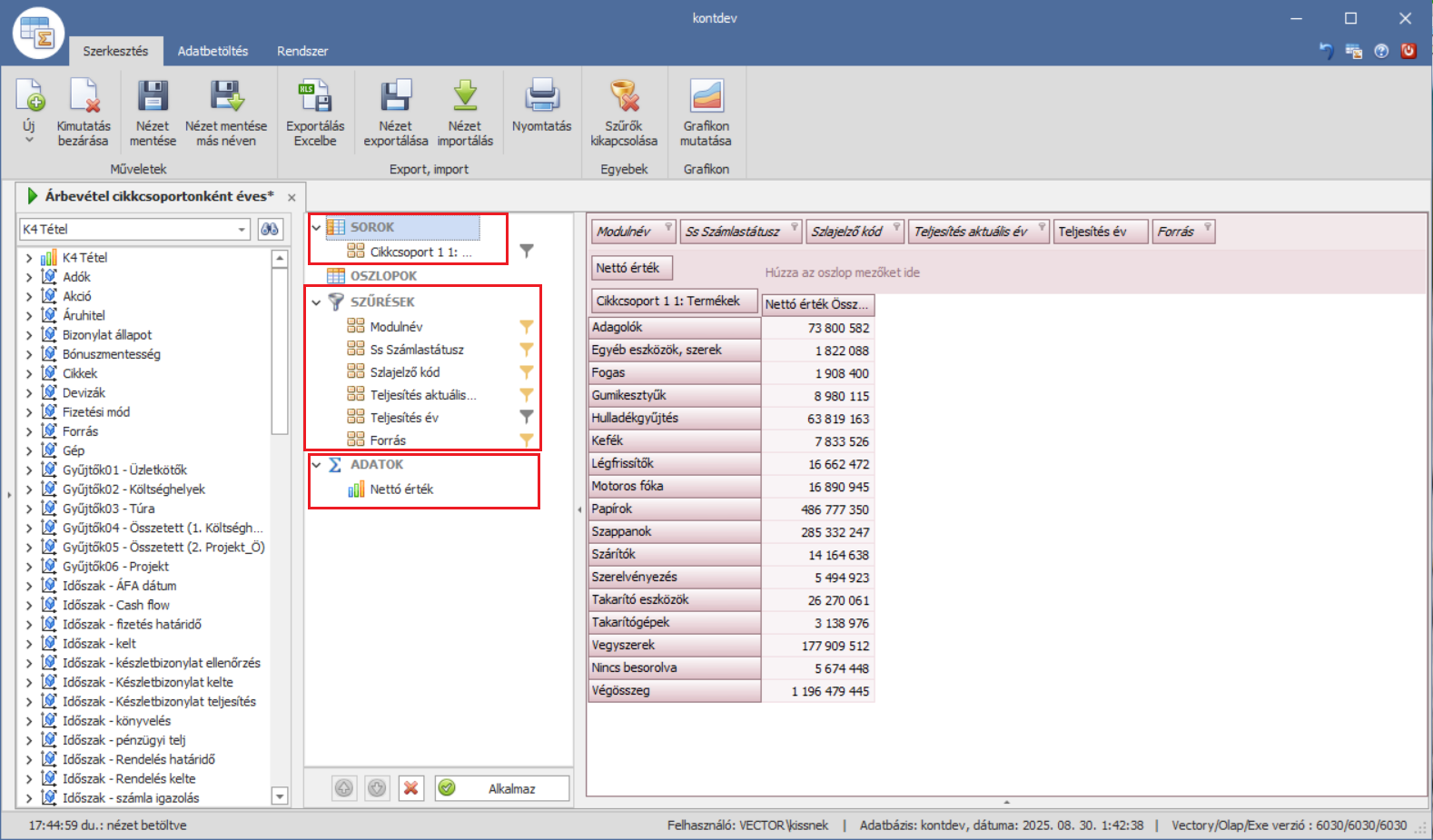1433x840 pixels.
Task: Click the Kimutatás bezárása icon
Action: click(84, 97)
